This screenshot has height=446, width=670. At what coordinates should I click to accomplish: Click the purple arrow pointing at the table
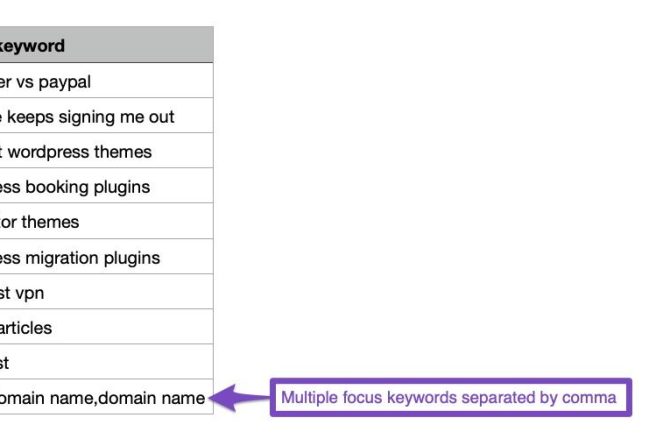[x=240, y=398]
